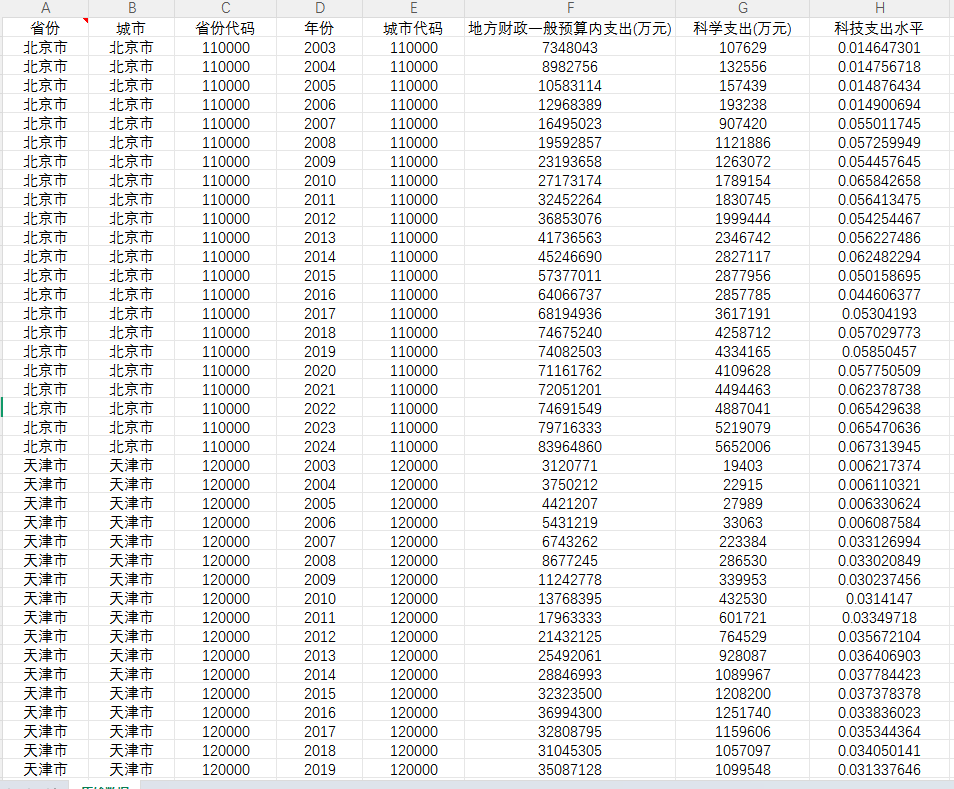Viewport: 954px width, 789px height.
Task: Click the value 0.031337646
Action: tap(880, 770)
